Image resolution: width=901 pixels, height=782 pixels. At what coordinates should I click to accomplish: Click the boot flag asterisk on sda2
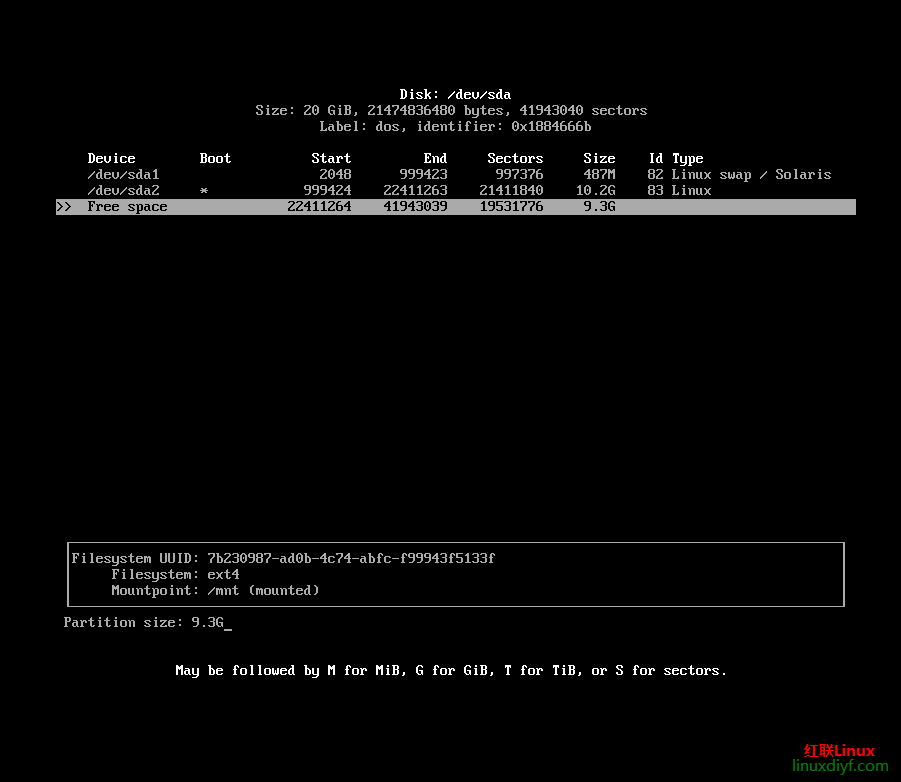(204, 191)
